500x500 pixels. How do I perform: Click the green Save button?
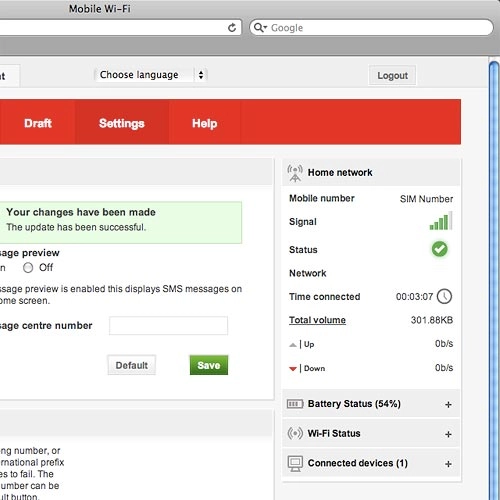click(x=209, y=365)
